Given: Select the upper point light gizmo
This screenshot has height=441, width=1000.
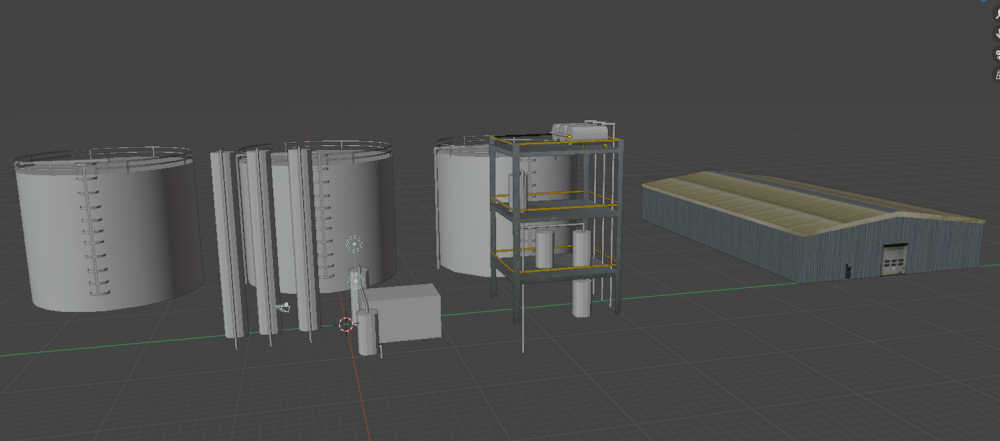Looking at the screenshot, I should (x=353, y=243).
